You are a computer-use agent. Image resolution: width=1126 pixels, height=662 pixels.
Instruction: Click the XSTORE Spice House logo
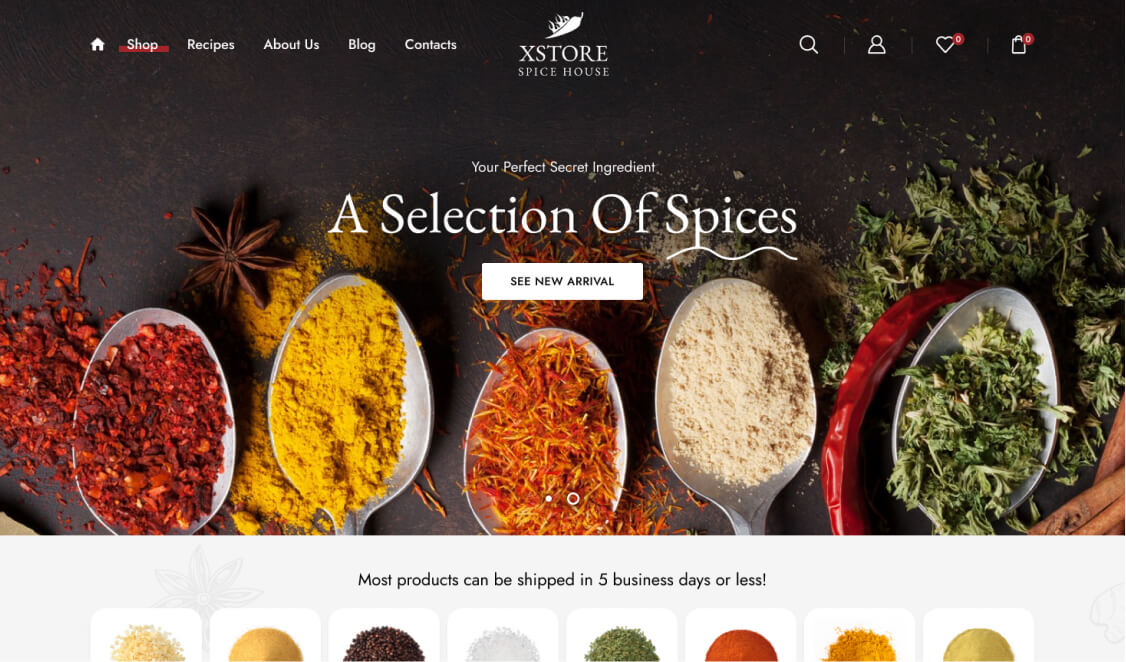coord(564,45)
